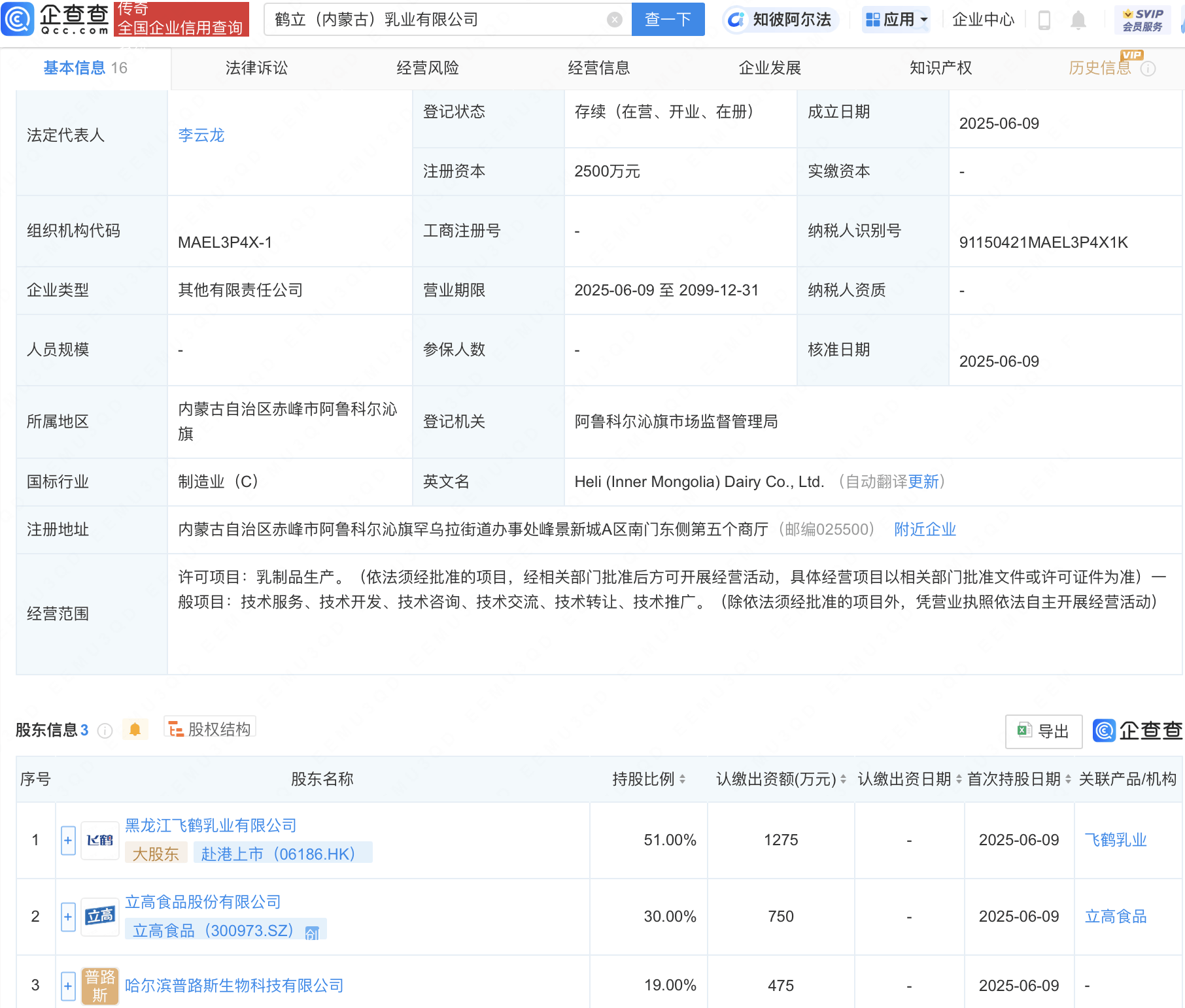The width and height of the screenshot is (1185, 1008).
Task: Open related product 立高食品
Action: tap(1116, 916)
